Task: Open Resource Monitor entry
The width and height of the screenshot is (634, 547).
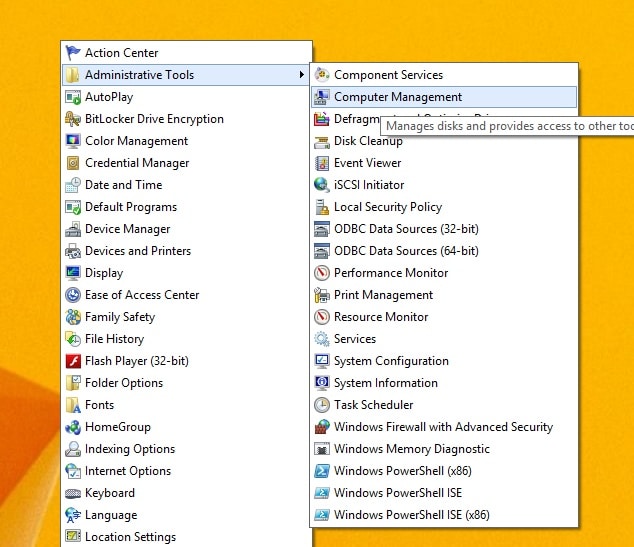Action: tap(444, 317)
